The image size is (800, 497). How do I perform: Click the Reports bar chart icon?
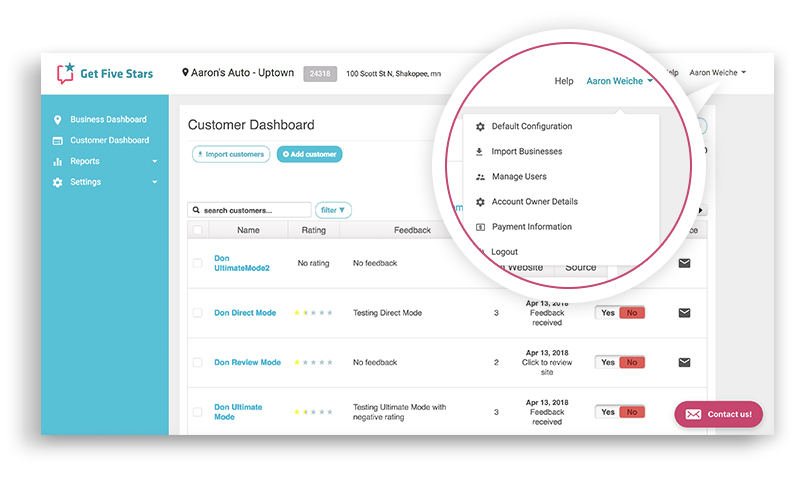point(58,161)
